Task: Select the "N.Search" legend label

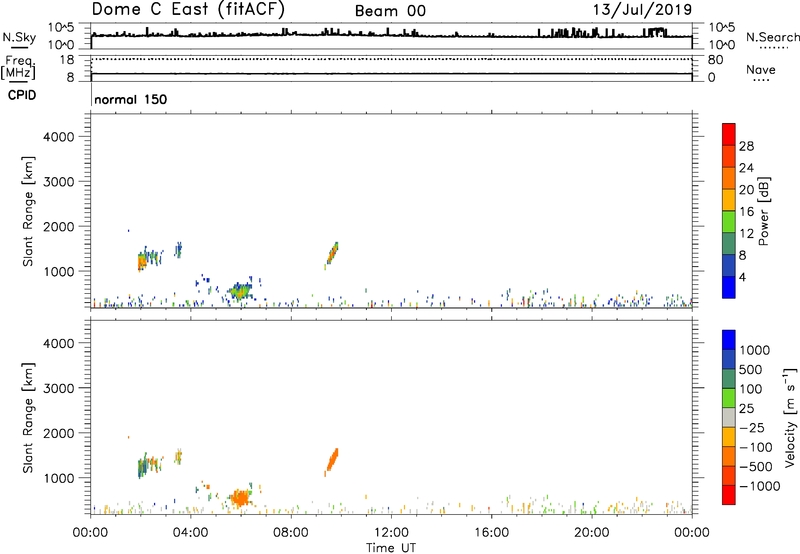Action: click(x=773, y=37)
